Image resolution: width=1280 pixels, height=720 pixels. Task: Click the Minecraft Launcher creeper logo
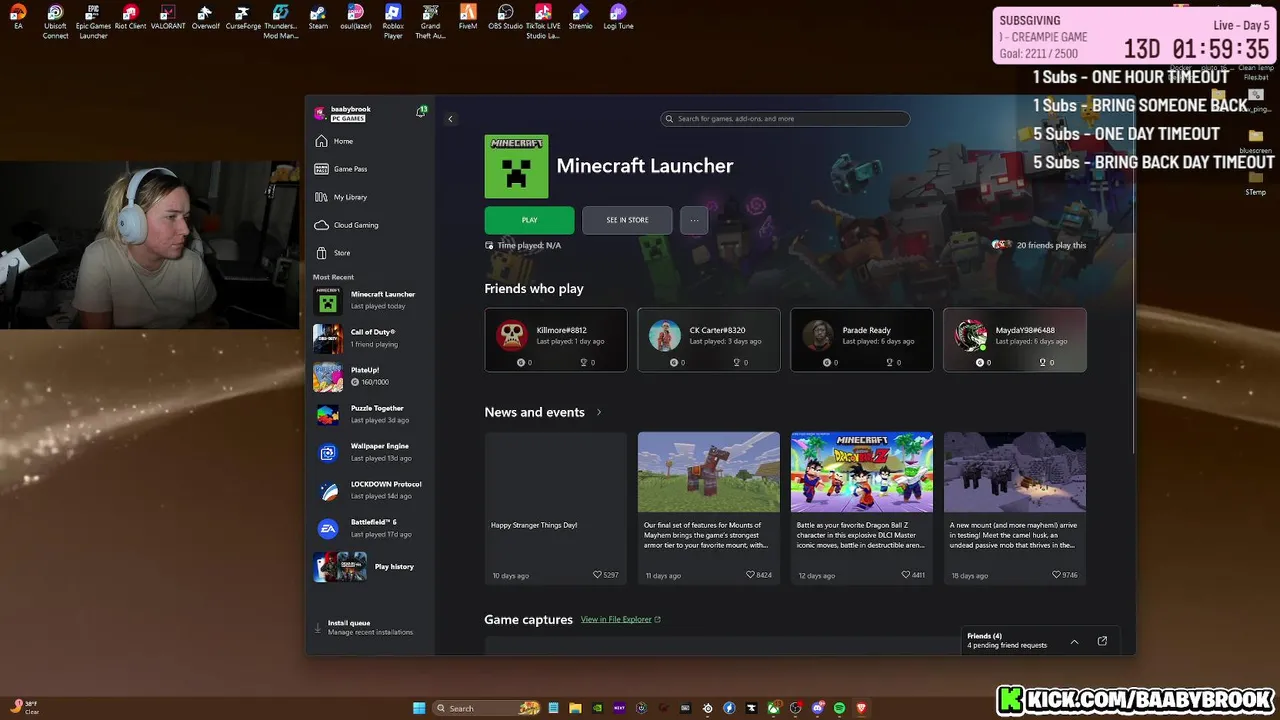pos(516,166)
